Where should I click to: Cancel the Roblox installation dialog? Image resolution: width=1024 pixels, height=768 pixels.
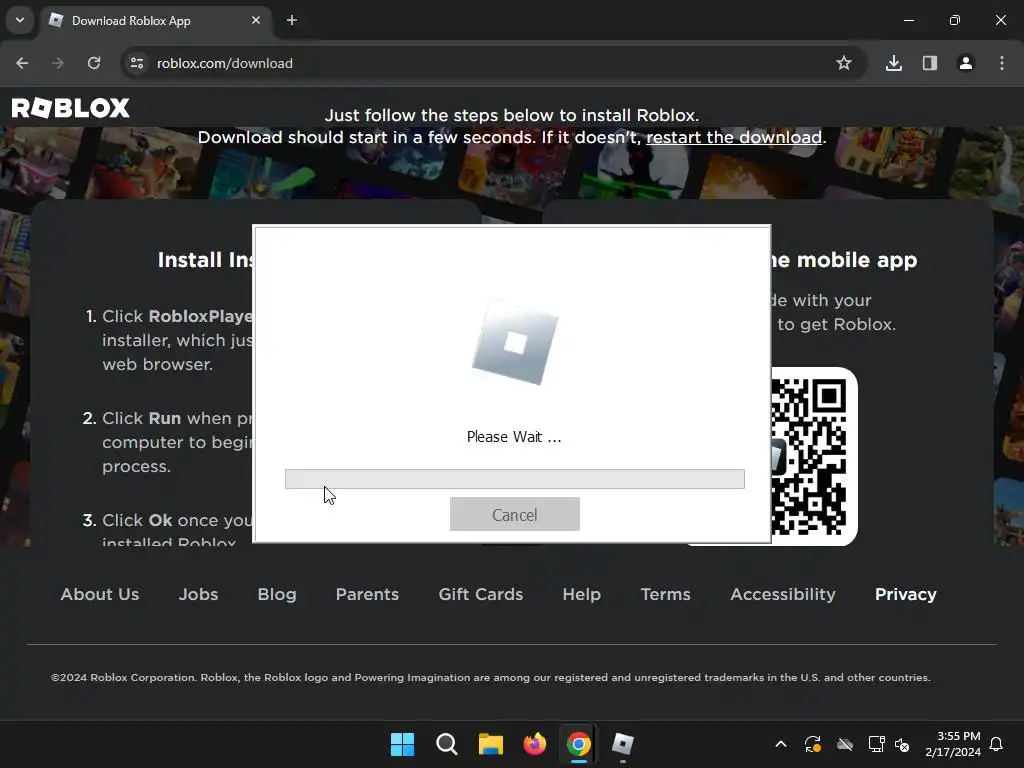click(x=515, y=515)
